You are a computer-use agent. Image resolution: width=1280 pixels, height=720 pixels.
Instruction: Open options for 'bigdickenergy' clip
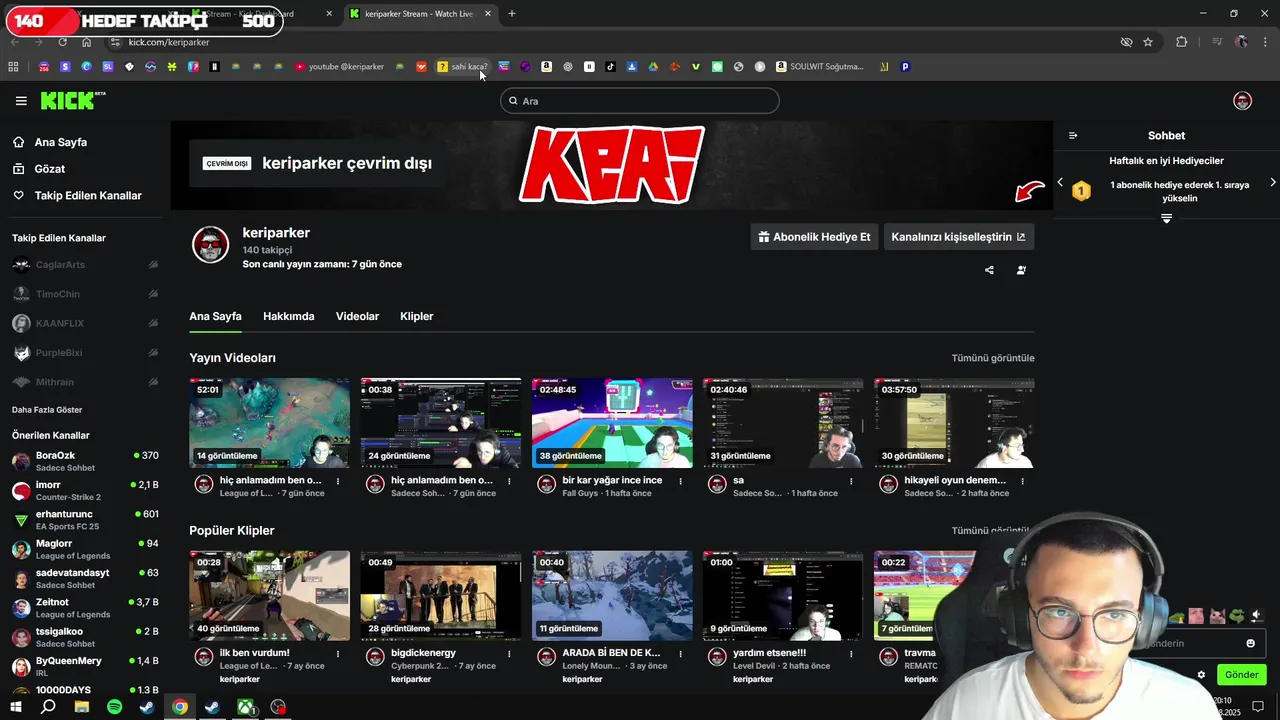point(509,654)
